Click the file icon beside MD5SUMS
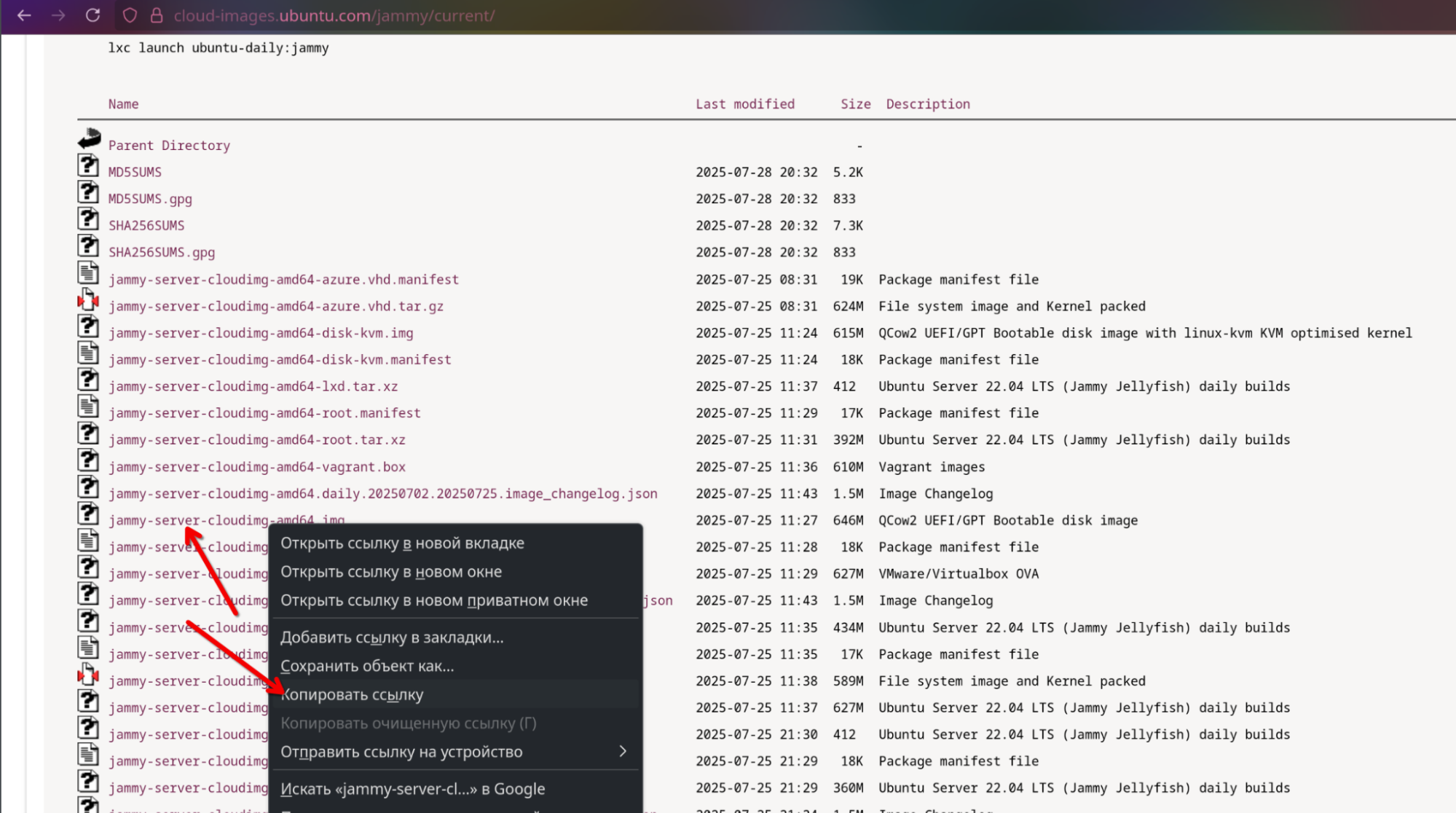The width and height of the screenshot is (1456, 813). [x=88, y=165]
